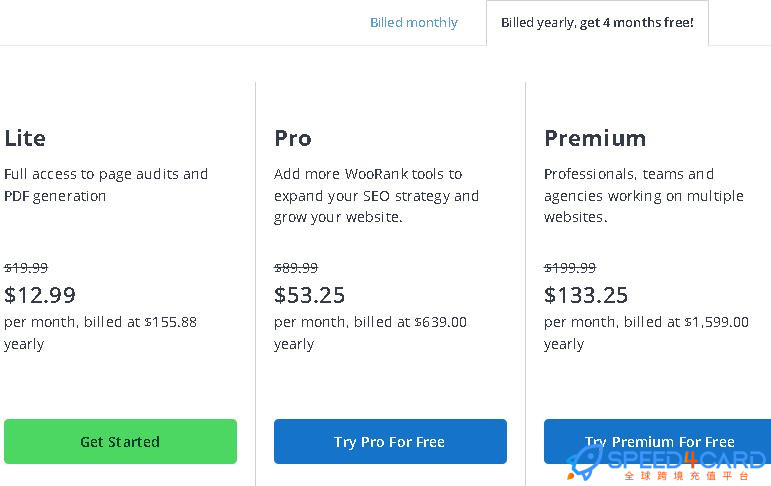Click the crossed-out $19.99 price
The width and height of the screenshot is (771, 486).
[26, 268]
